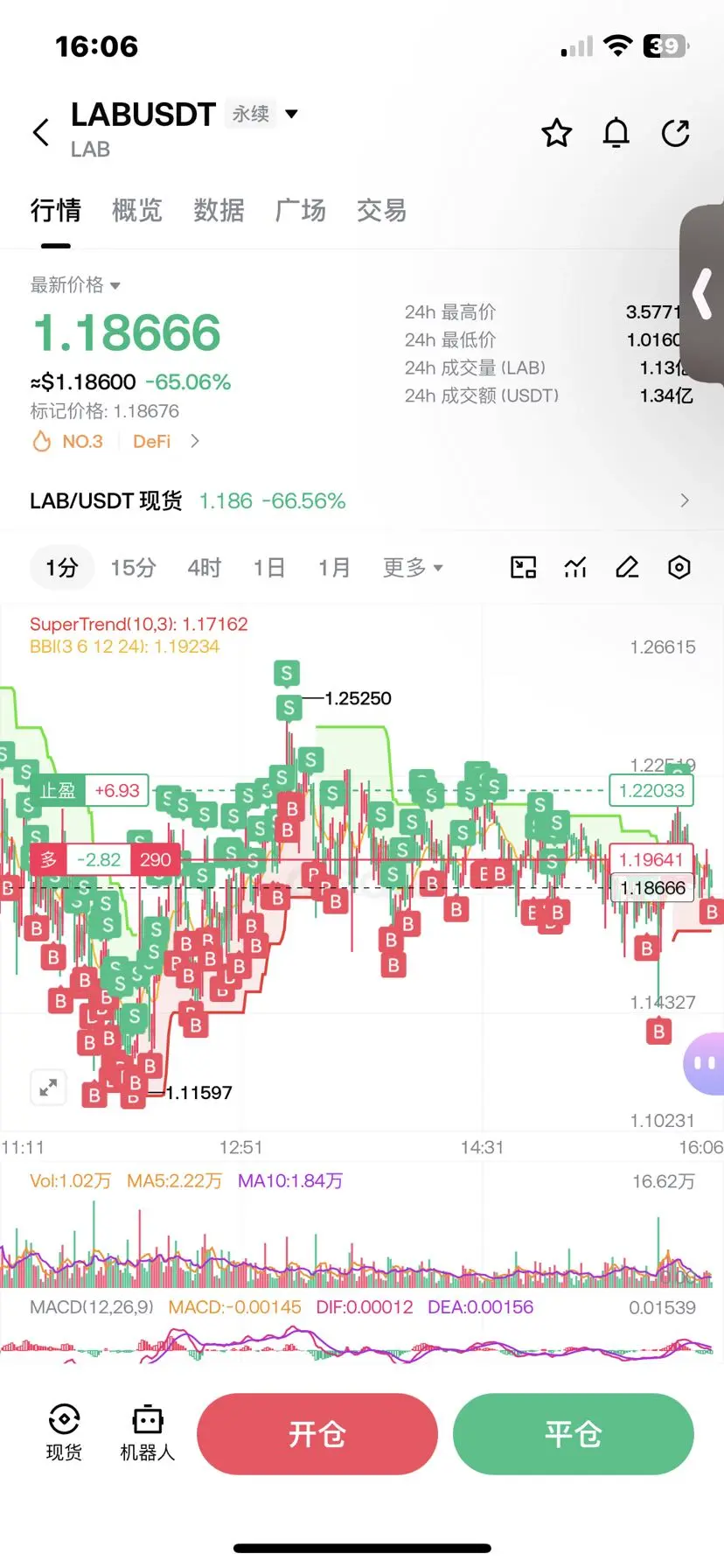Screen dimensions: 724x1568
Task: Tap the B marker below 1.14327
Action: click(x=659, y=1032)
